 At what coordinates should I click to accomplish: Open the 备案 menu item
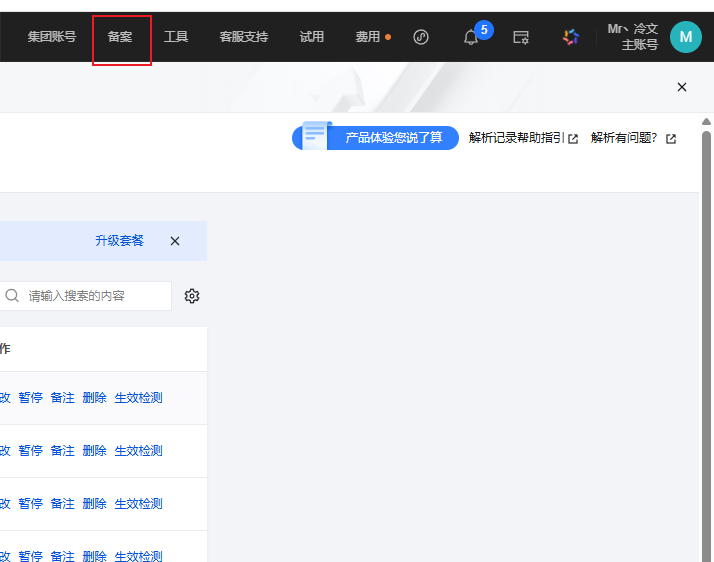[120, 37]
